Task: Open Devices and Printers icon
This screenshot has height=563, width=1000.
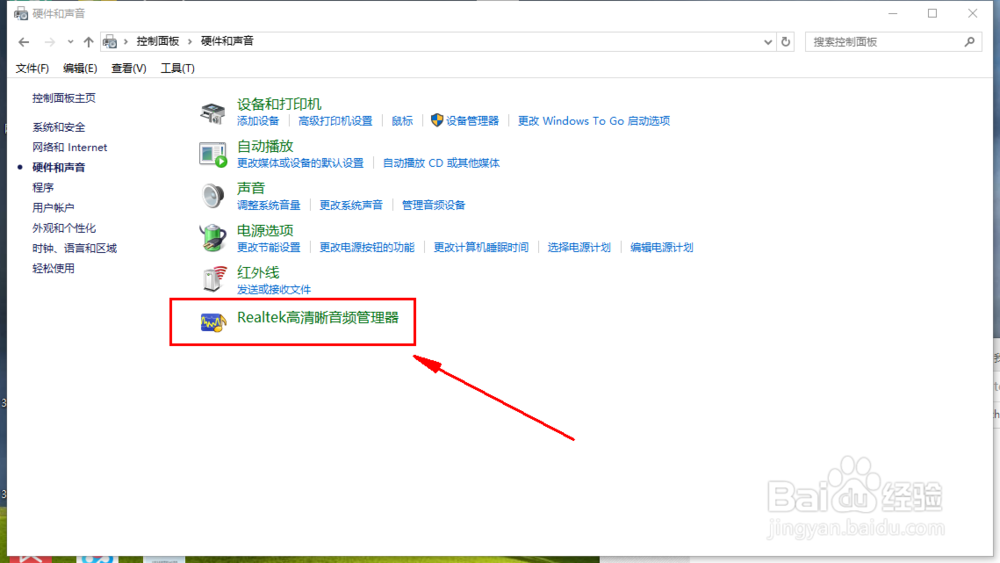Action: pos(212,113)
